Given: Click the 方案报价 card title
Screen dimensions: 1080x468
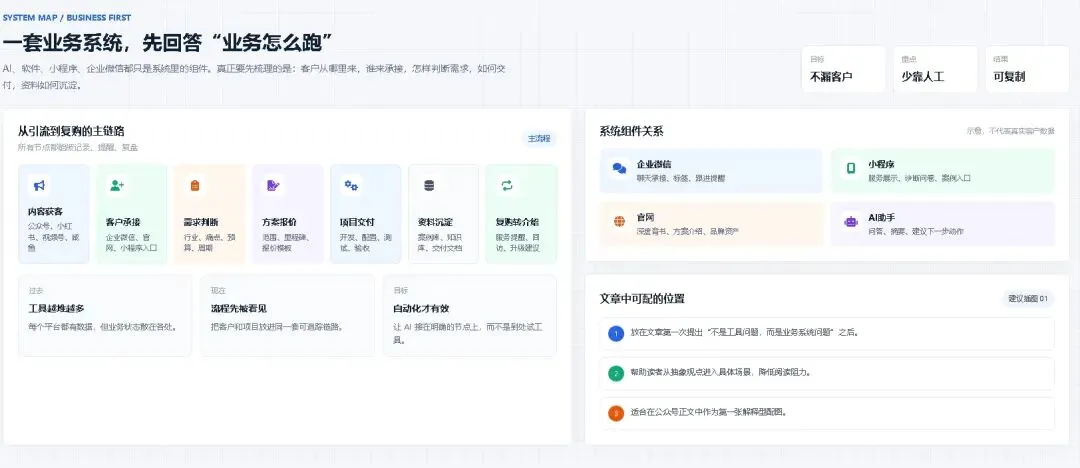Looking at the screenshot, I should 280,223.
